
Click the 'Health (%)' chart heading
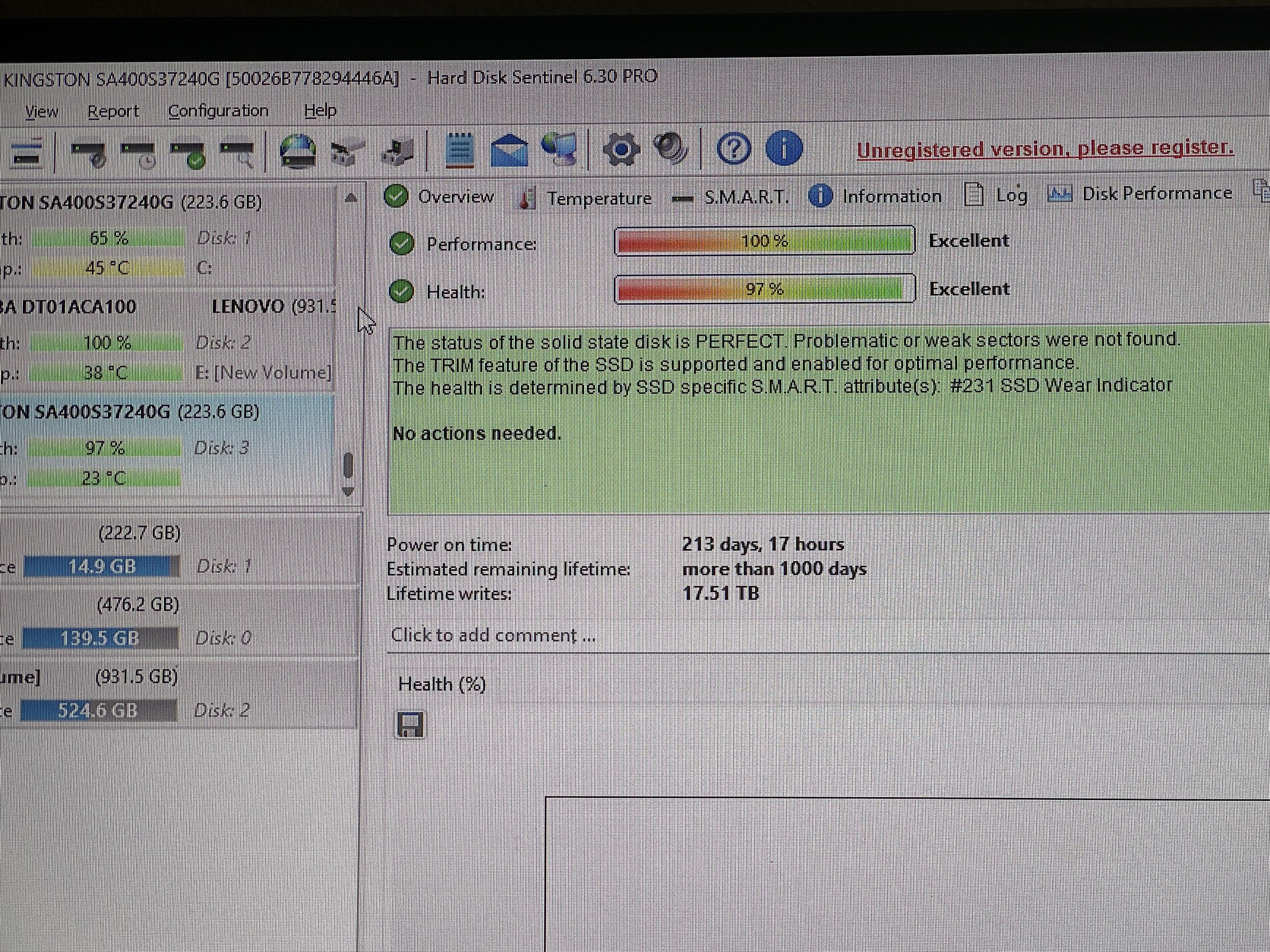coord(442,684)
